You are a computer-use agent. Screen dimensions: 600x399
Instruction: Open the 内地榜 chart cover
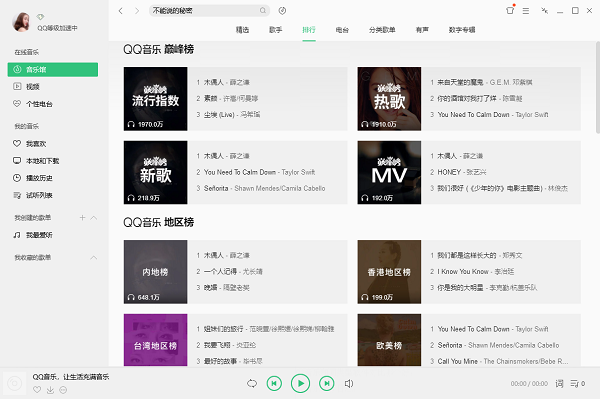coord(155,272)
